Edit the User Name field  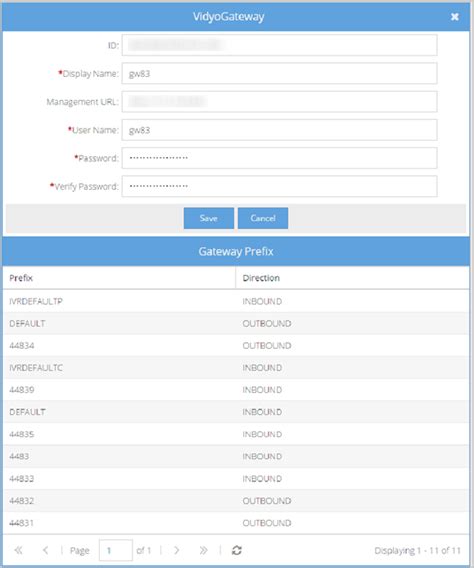279,130
